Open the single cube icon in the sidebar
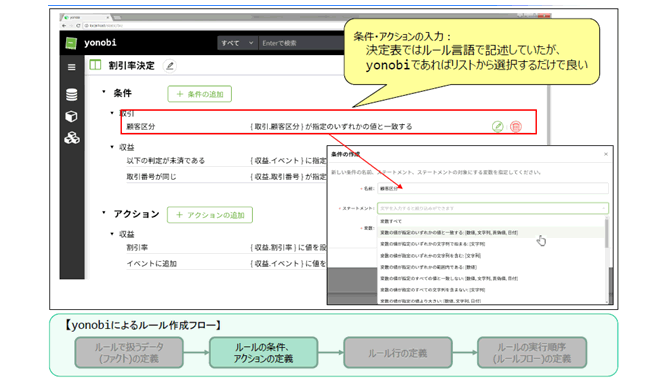The image size is (650, 380). coord(71,116)
